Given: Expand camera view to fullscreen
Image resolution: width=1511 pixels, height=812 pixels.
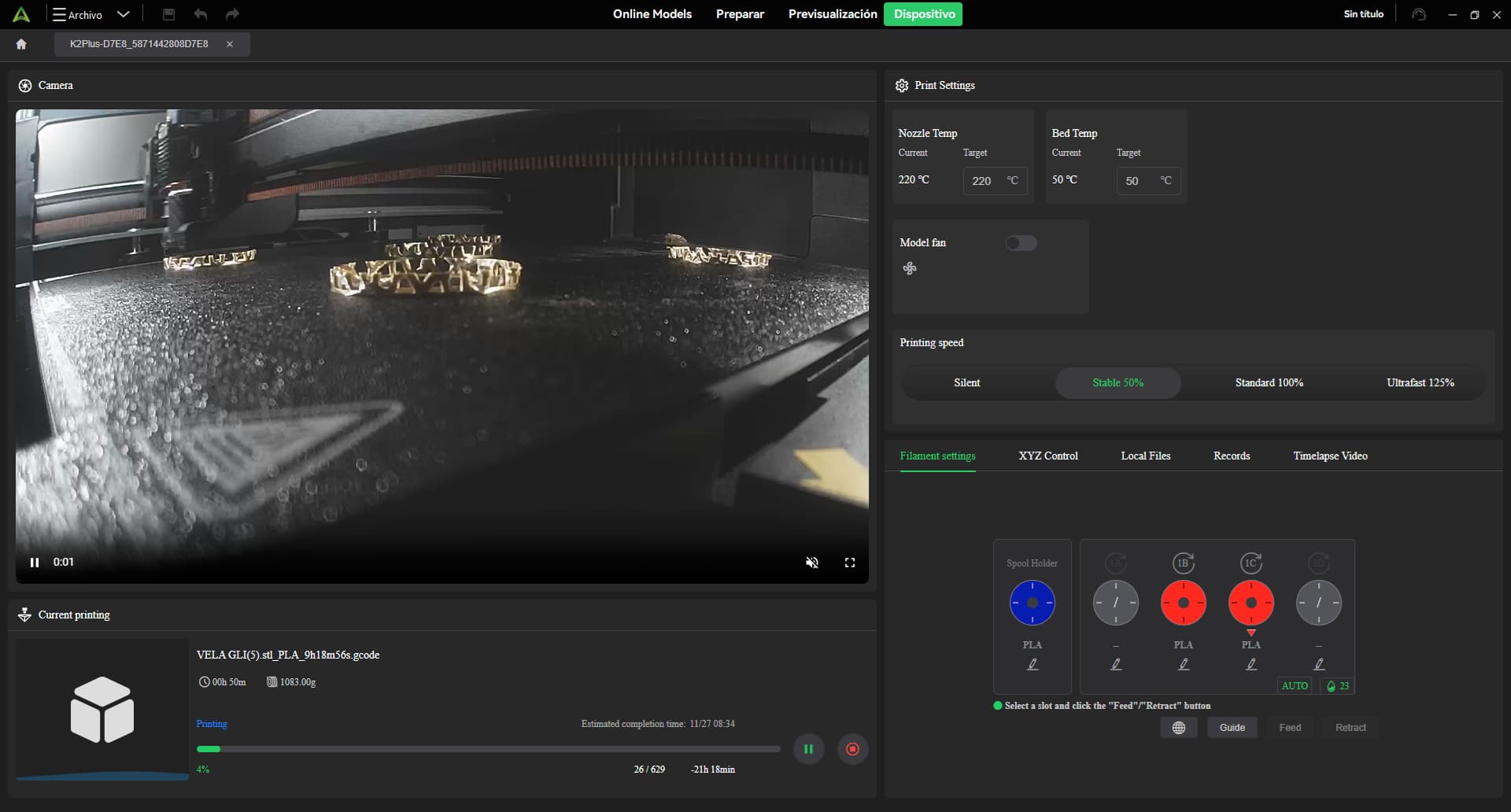Looking at the screenshot, I should point(850,563).
